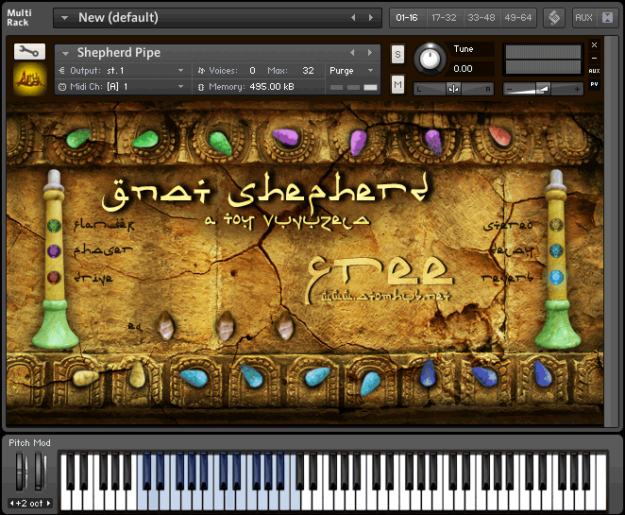
Task: Mute the Shepherd Pipe instrument
Action: pyautogui.click(x=397, y=84)
